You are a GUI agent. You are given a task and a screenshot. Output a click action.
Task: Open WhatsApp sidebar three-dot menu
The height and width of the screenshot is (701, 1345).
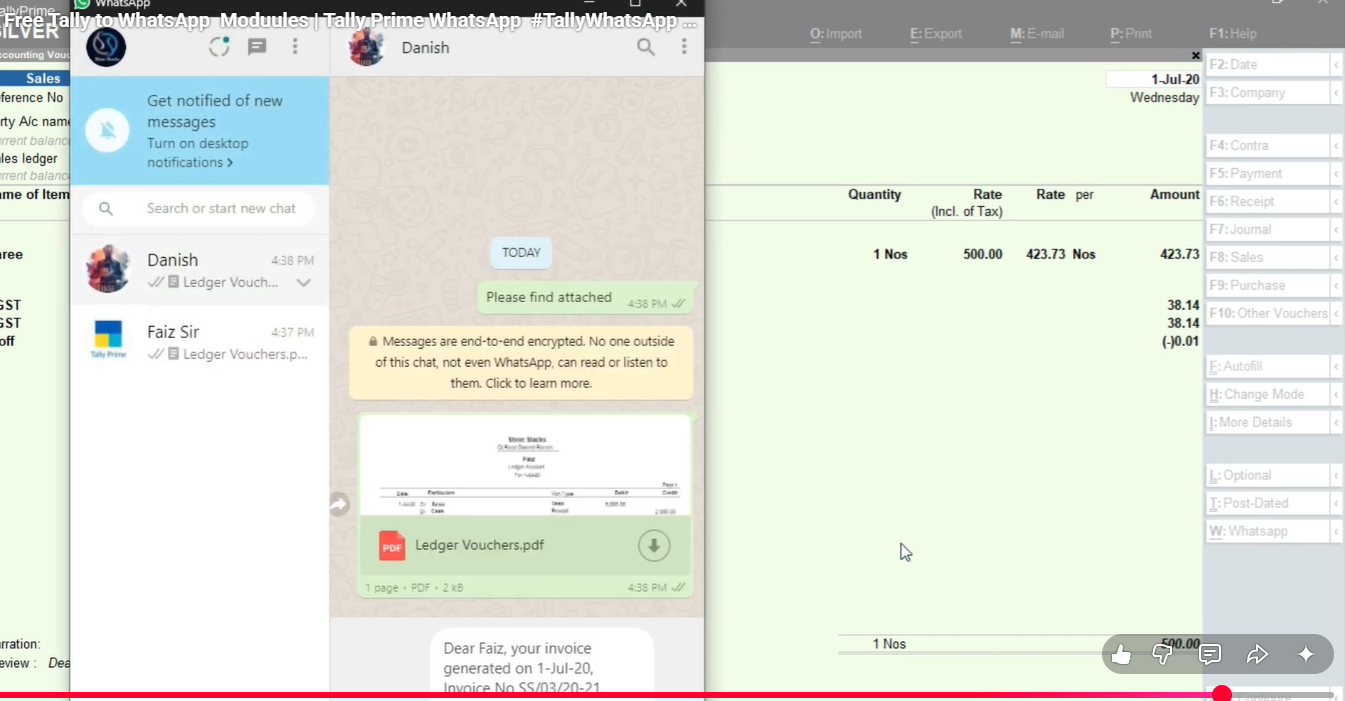pos(295,47)
